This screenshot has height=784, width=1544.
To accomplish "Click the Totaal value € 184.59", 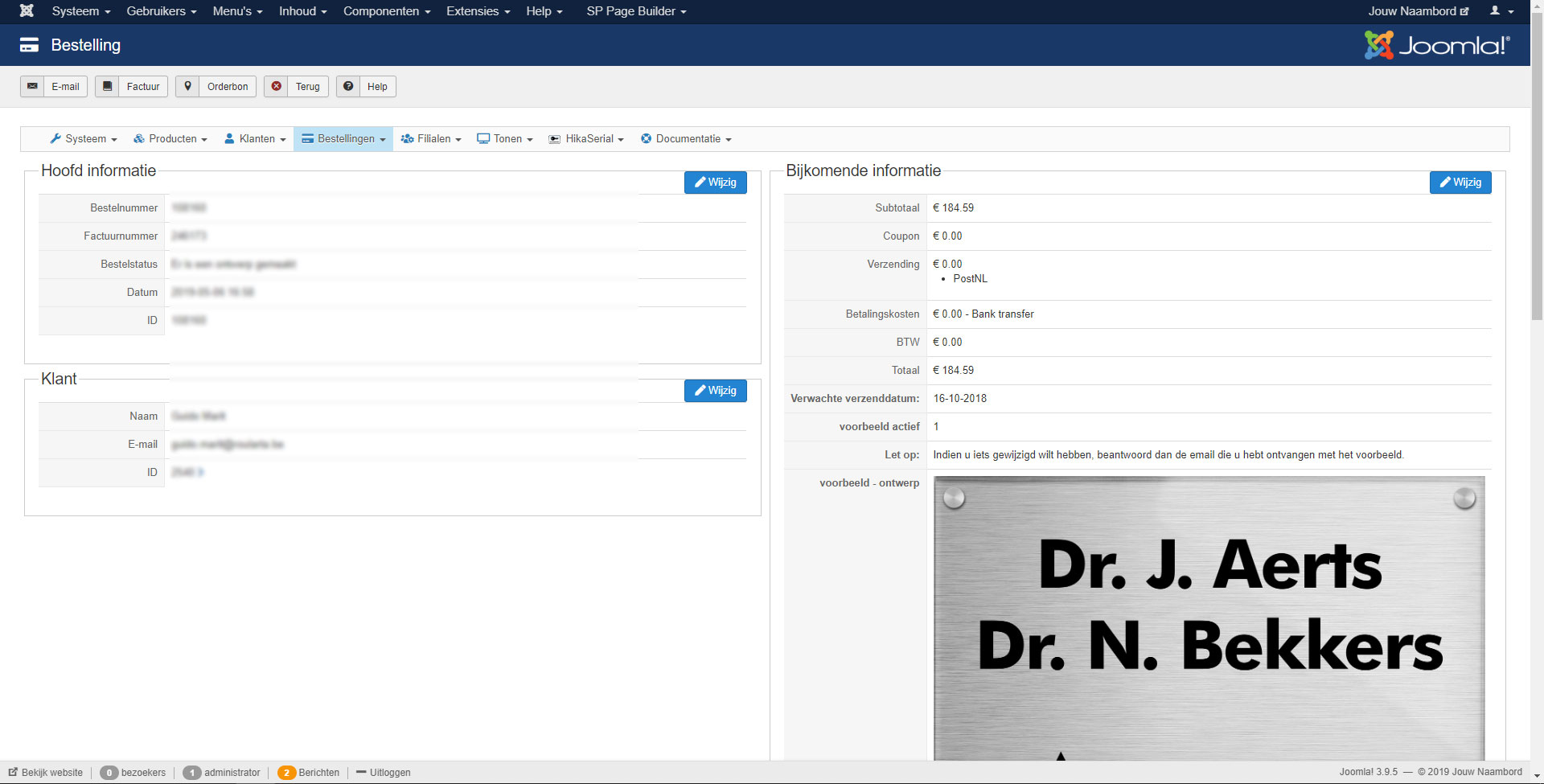I will [953, 370].
